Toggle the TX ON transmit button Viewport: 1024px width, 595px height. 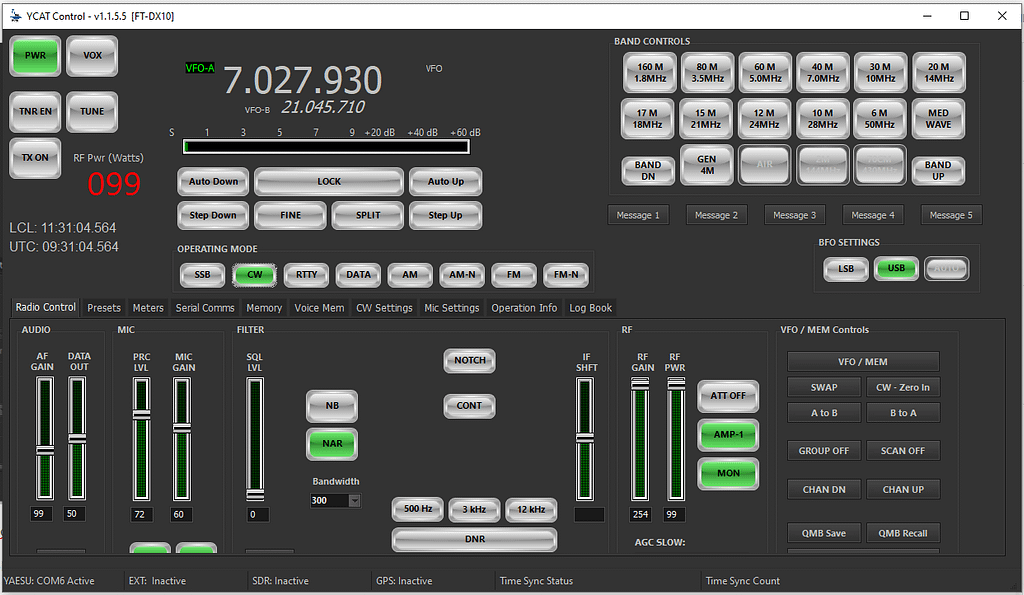coord(35,157)
